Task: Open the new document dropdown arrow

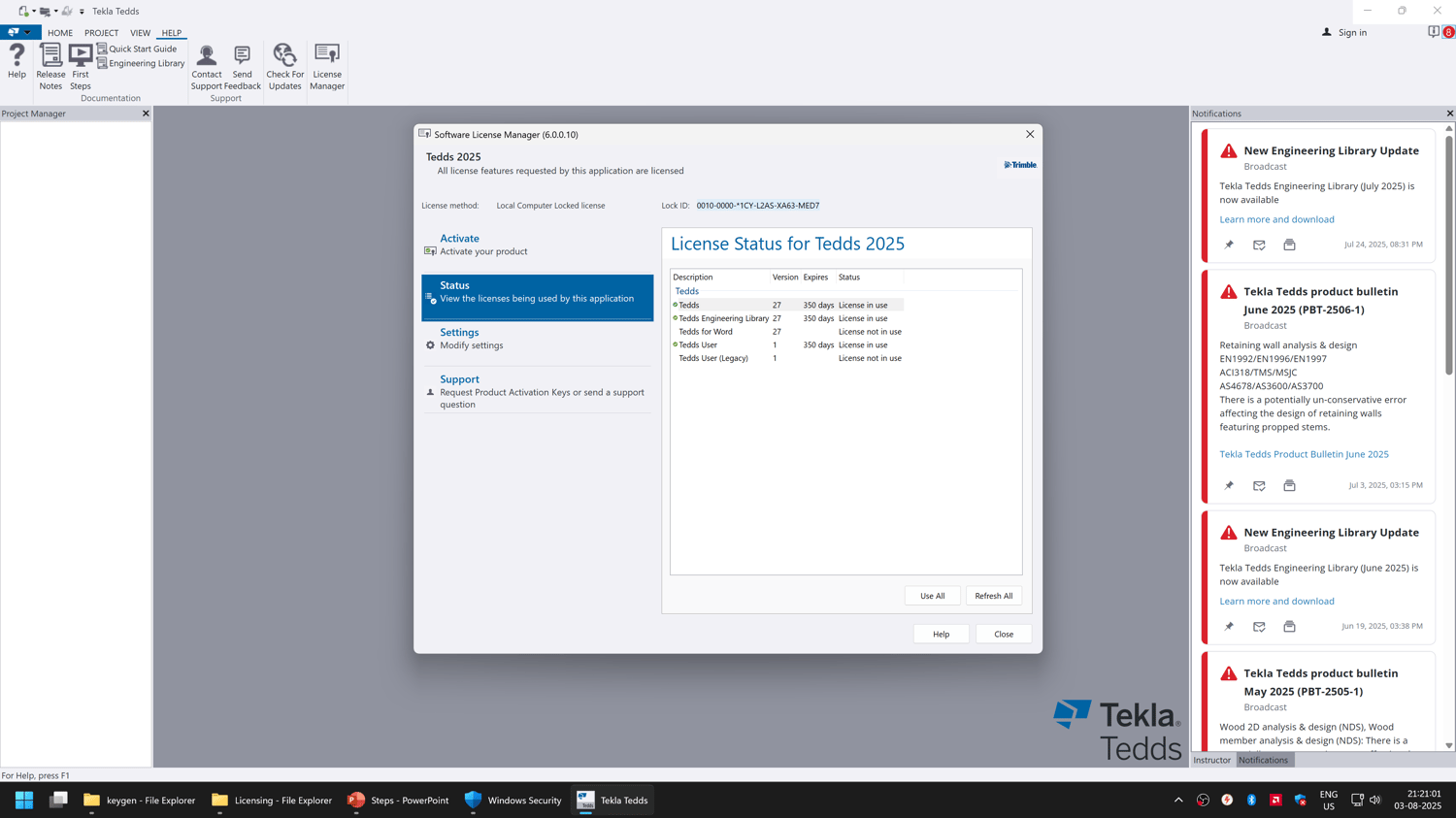Action: pos(34,12)
